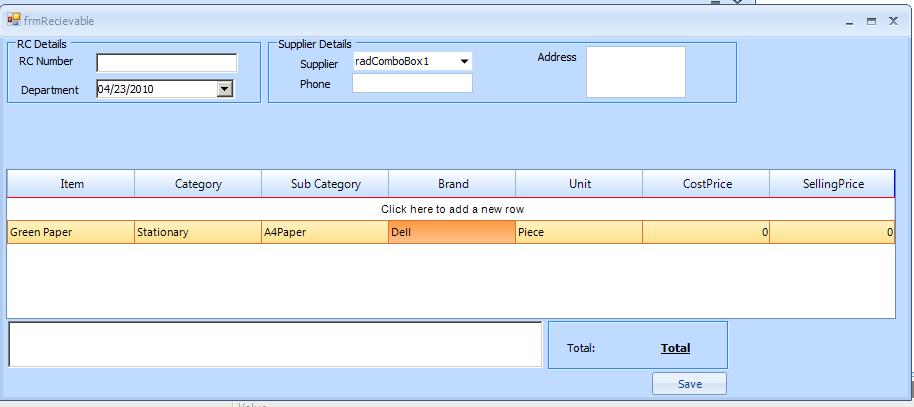914x407 pixels.
Task: Click the large notes text area
Action: [x=275, y=344]
